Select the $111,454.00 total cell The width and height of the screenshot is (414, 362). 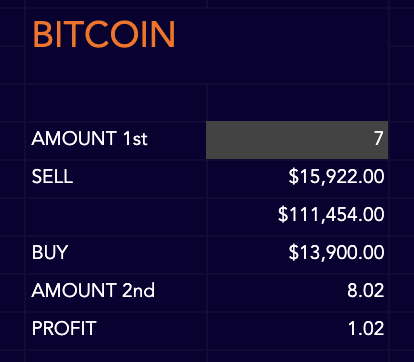(x=297, y=217)
